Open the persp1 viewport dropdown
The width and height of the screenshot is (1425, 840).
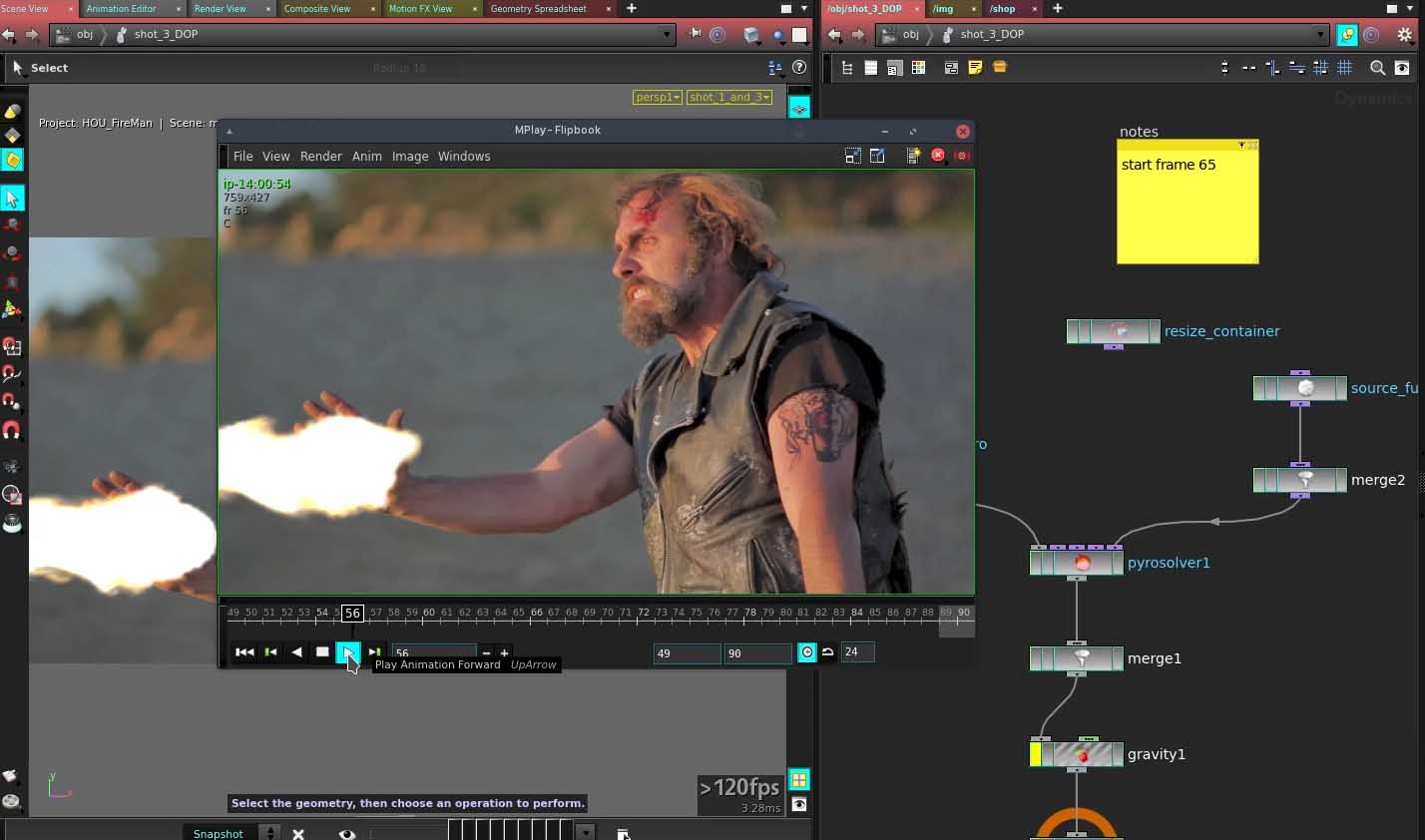point(658,97)
